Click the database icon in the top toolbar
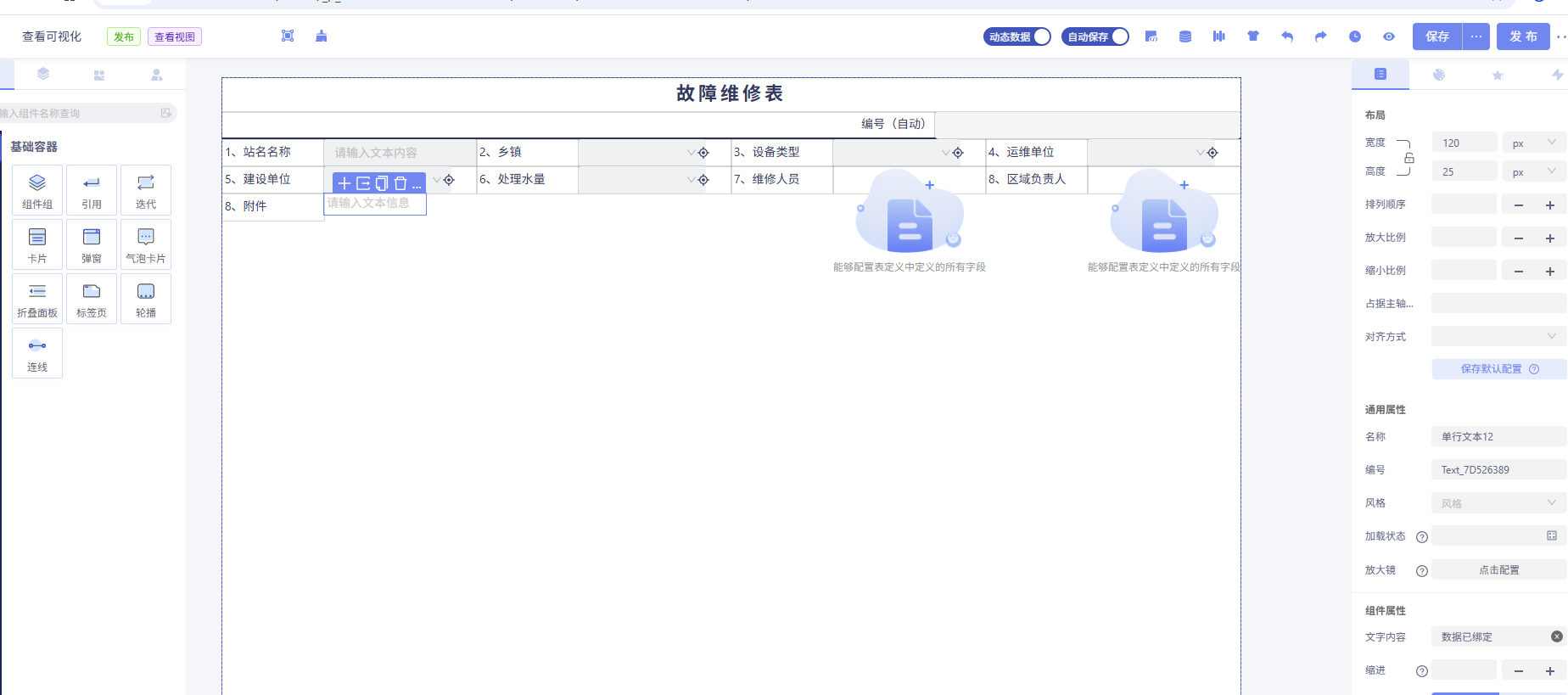This screenshot has height=695, width=1568. [1185, 36]
